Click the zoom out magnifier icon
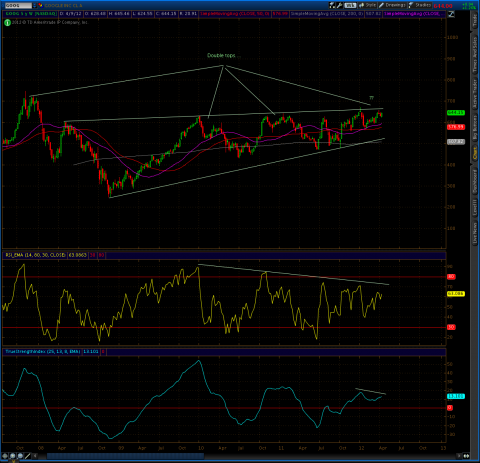The image size is (480, 463). (20, 456)
